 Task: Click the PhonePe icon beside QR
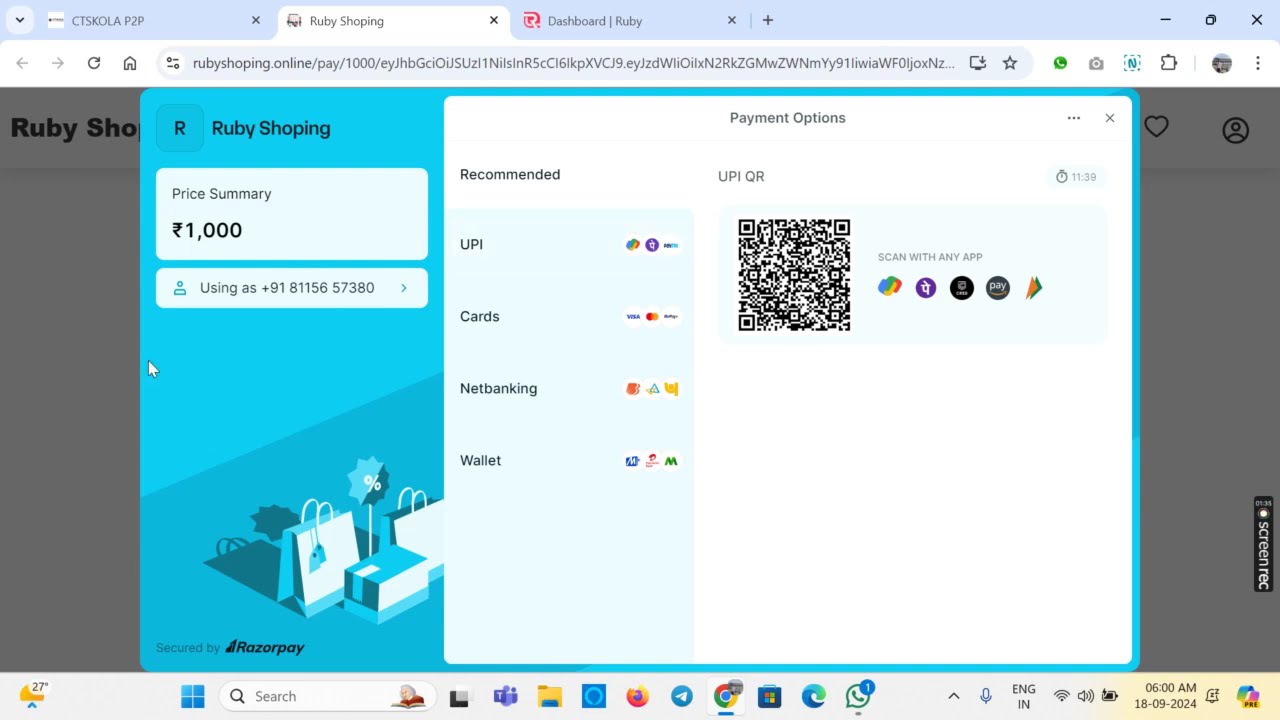pos(926,288)
